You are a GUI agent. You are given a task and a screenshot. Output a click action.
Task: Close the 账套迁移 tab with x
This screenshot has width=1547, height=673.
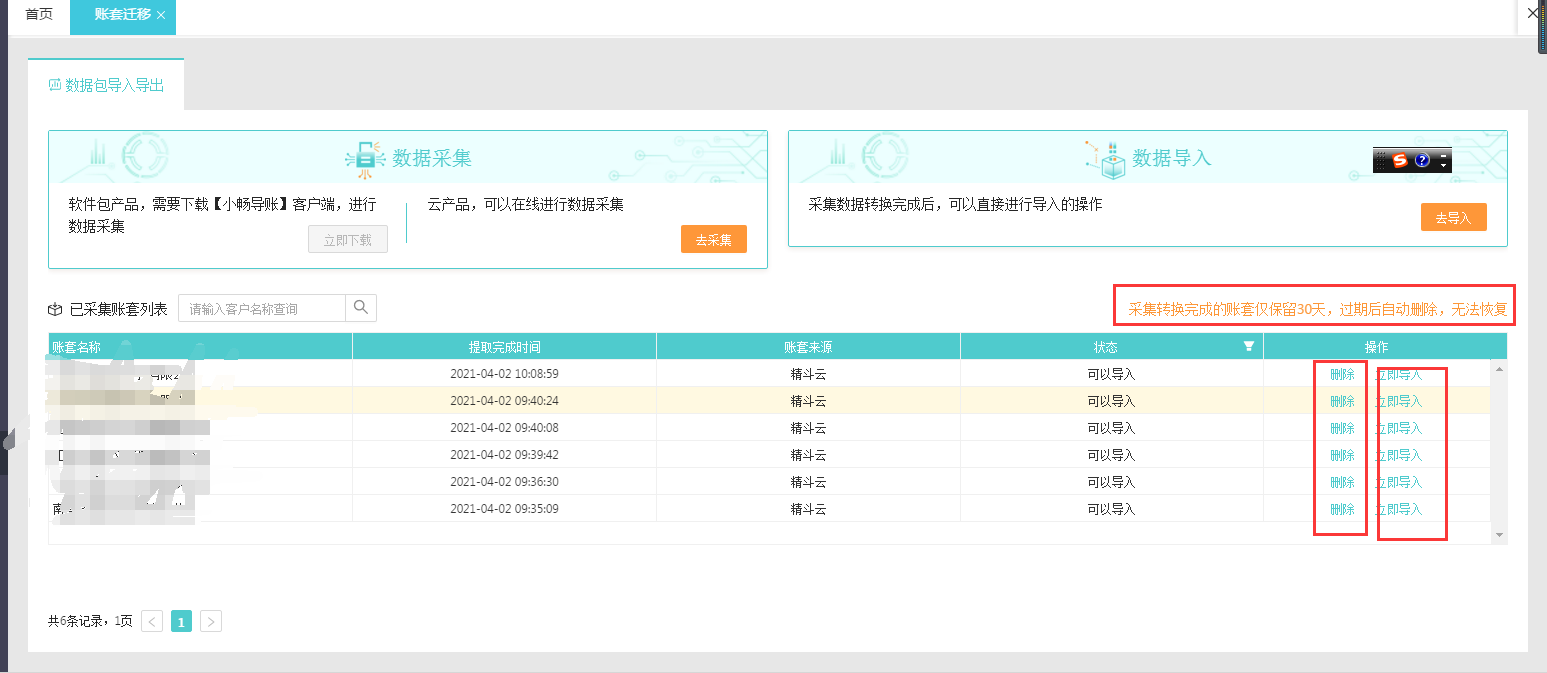coord(161,15)
